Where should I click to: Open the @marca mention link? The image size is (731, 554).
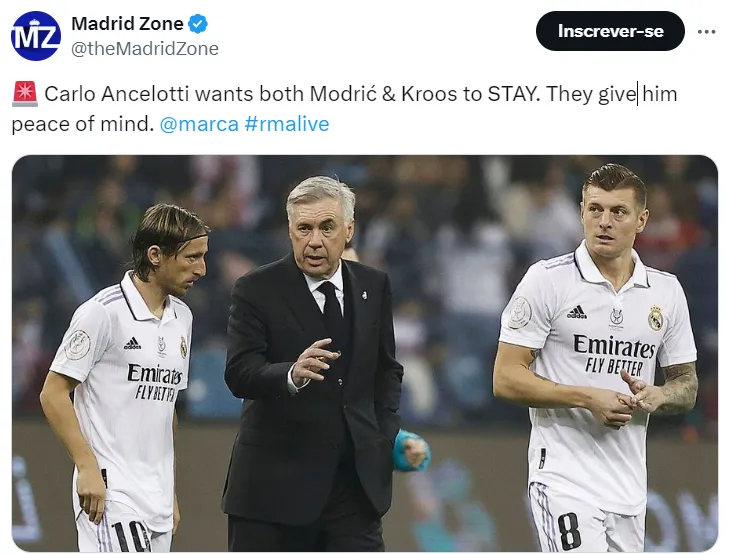click(x=199, y=124)
